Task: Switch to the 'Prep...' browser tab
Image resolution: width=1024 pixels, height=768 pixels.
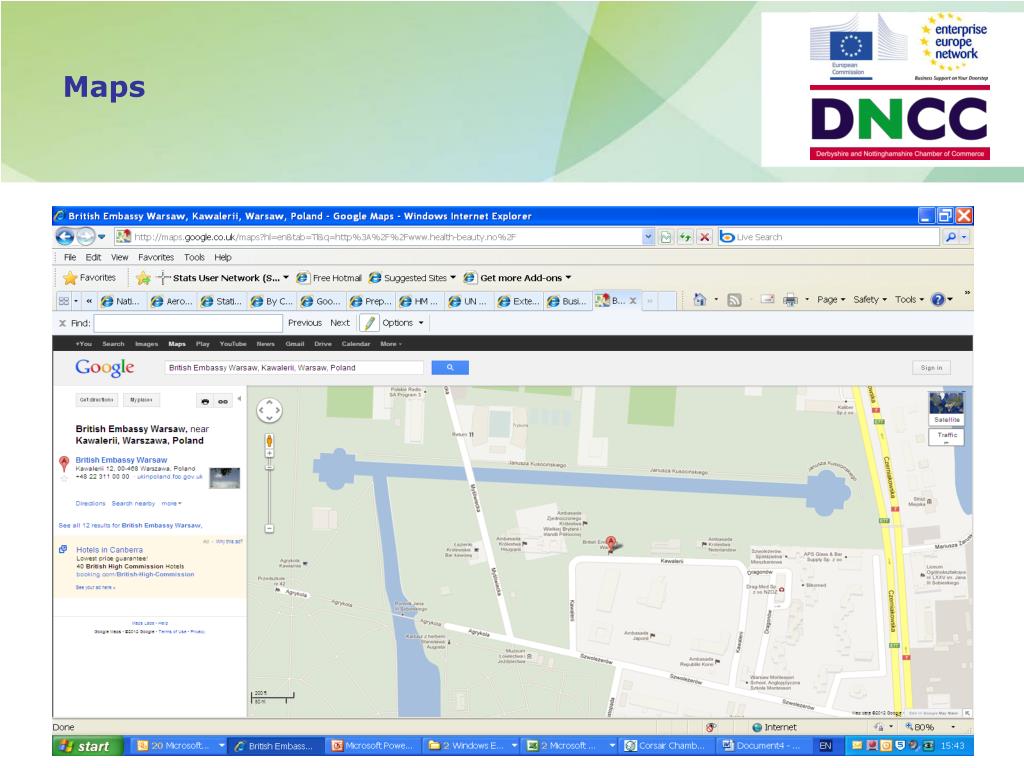Action: tap(370, 301)
